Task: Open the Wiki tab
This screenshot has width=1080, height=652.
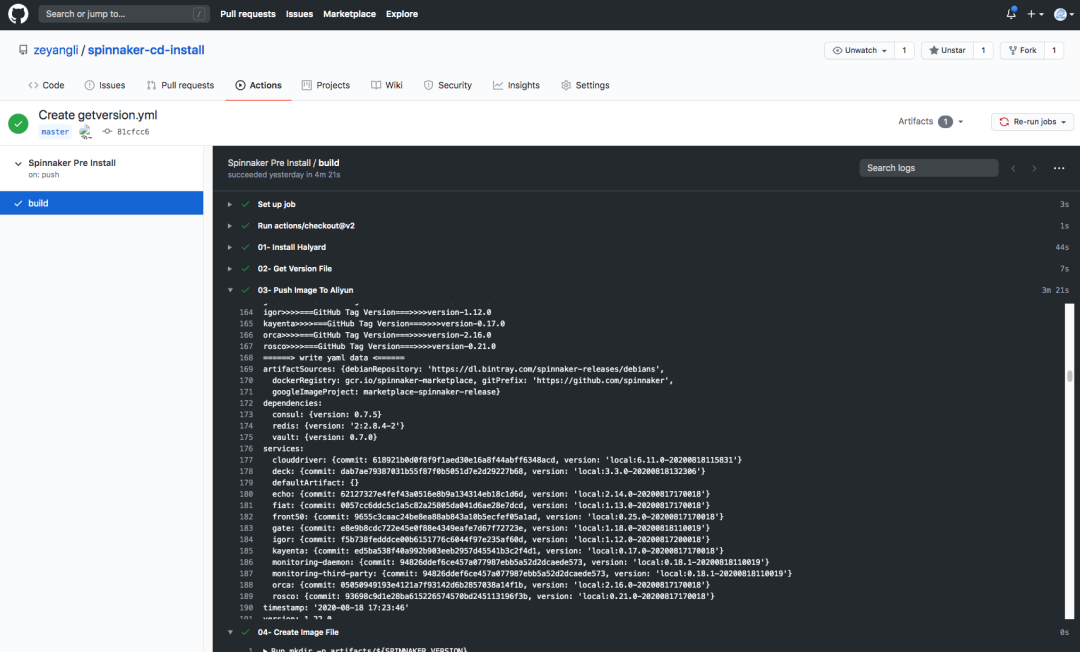Action: click(386, 85)
